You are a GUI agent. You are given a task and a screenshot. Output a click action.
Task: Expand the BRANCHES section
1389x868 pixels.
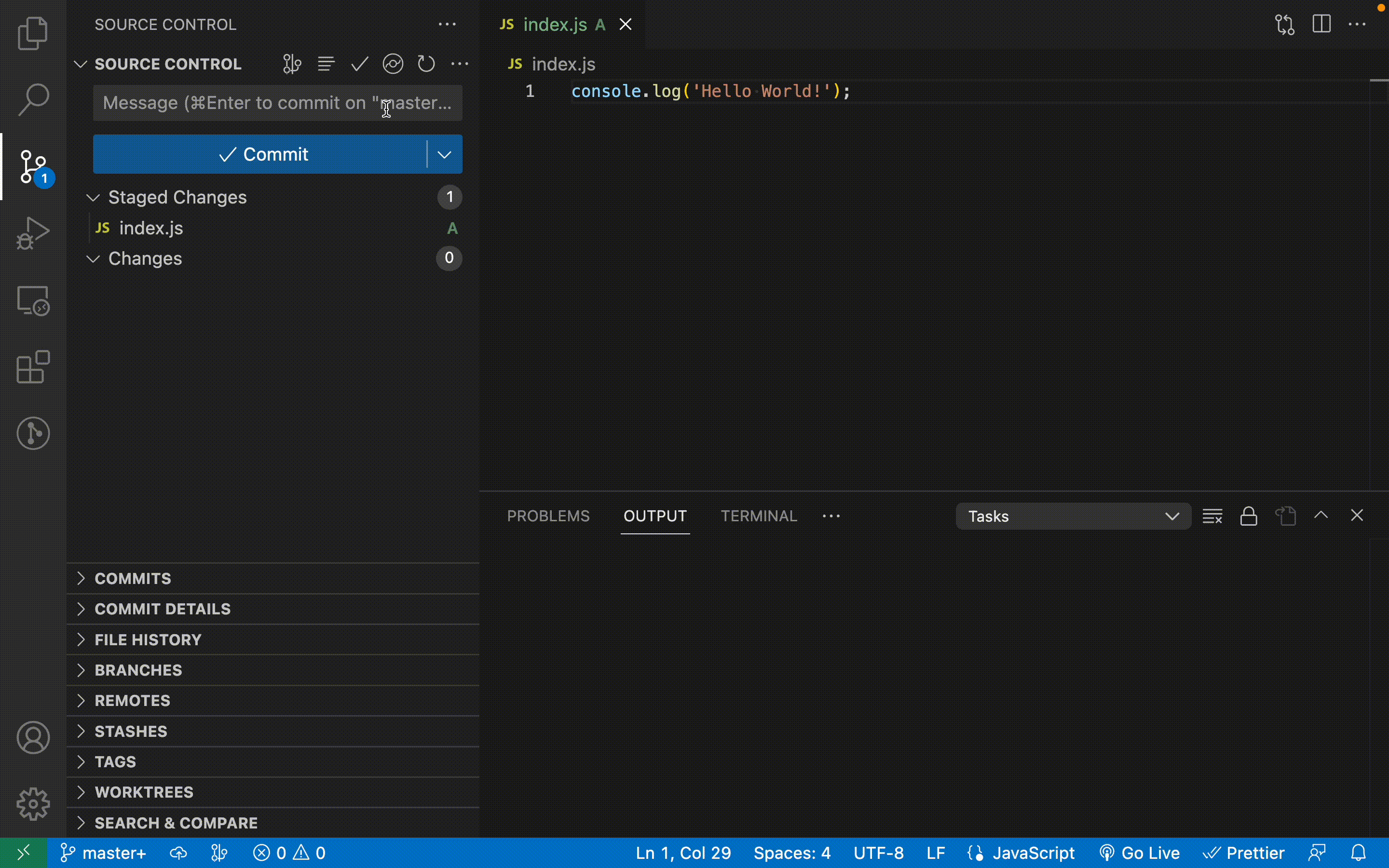pos(138,670)
